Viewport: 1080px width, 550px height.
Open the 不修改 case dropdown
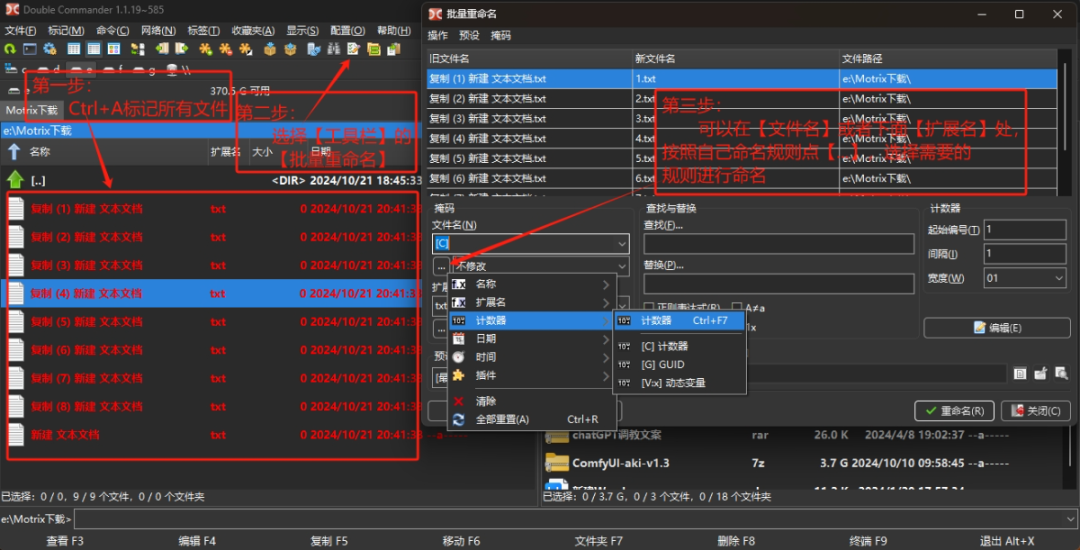[540, 266]
